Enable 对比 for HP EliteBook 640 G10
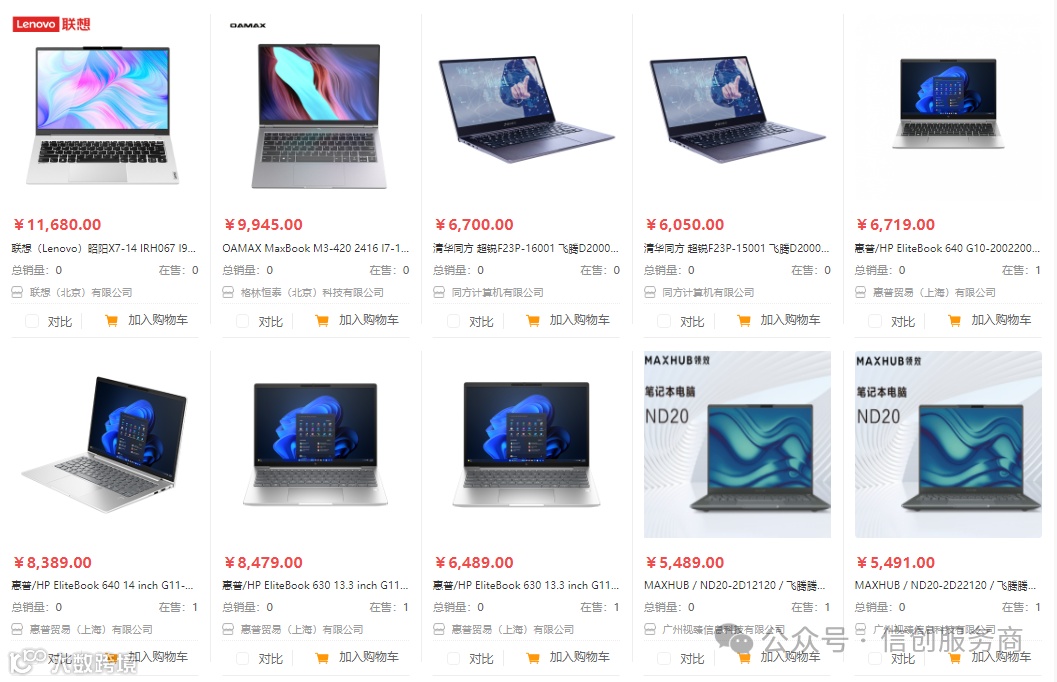 coord(875,321)
